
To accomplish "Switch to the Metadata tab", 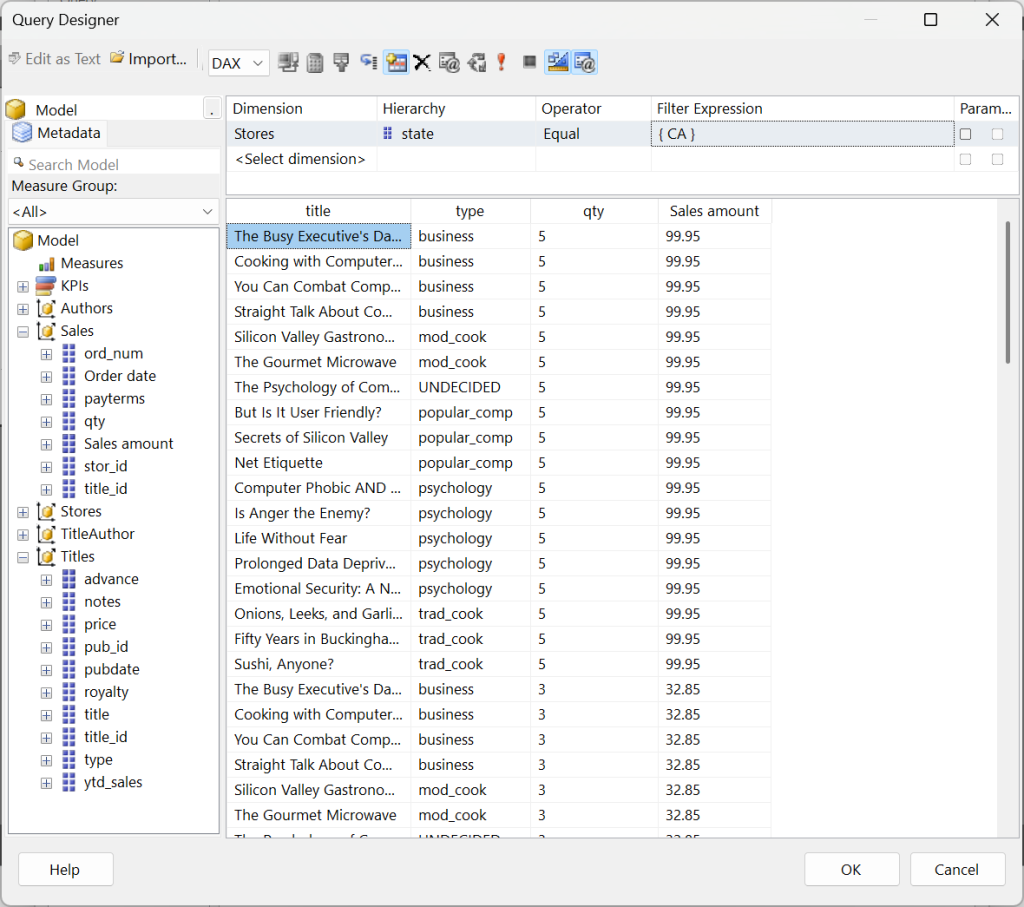I will point(57,133).
